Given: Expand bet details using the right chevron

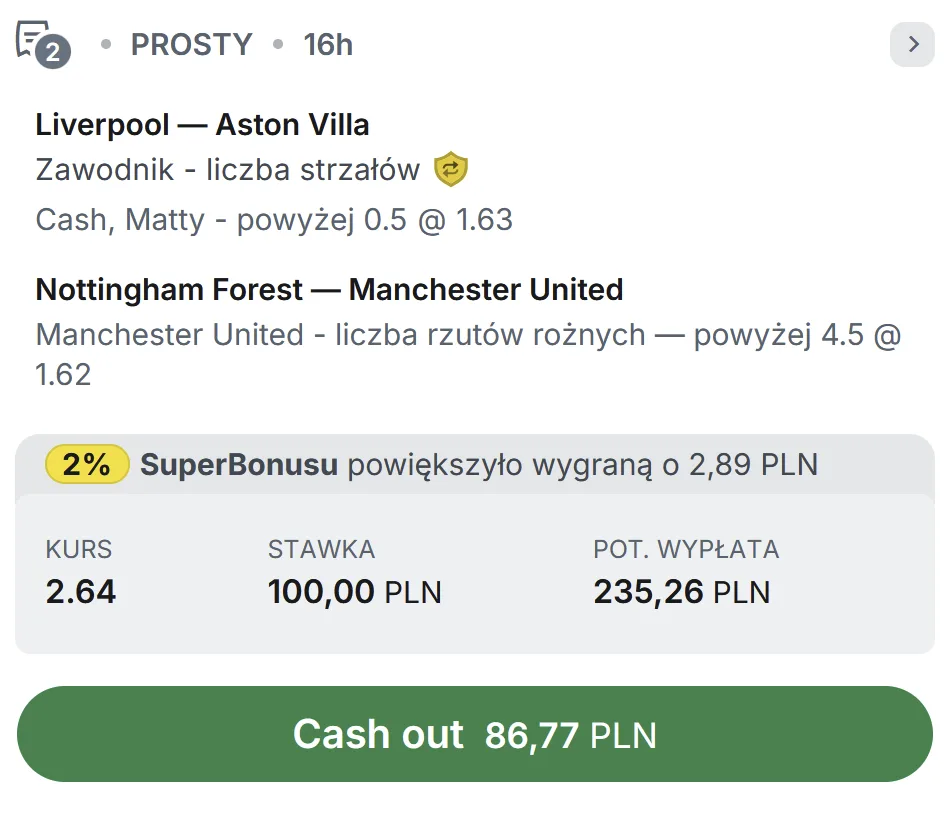Looking at the screenshot, I should 912,45.
